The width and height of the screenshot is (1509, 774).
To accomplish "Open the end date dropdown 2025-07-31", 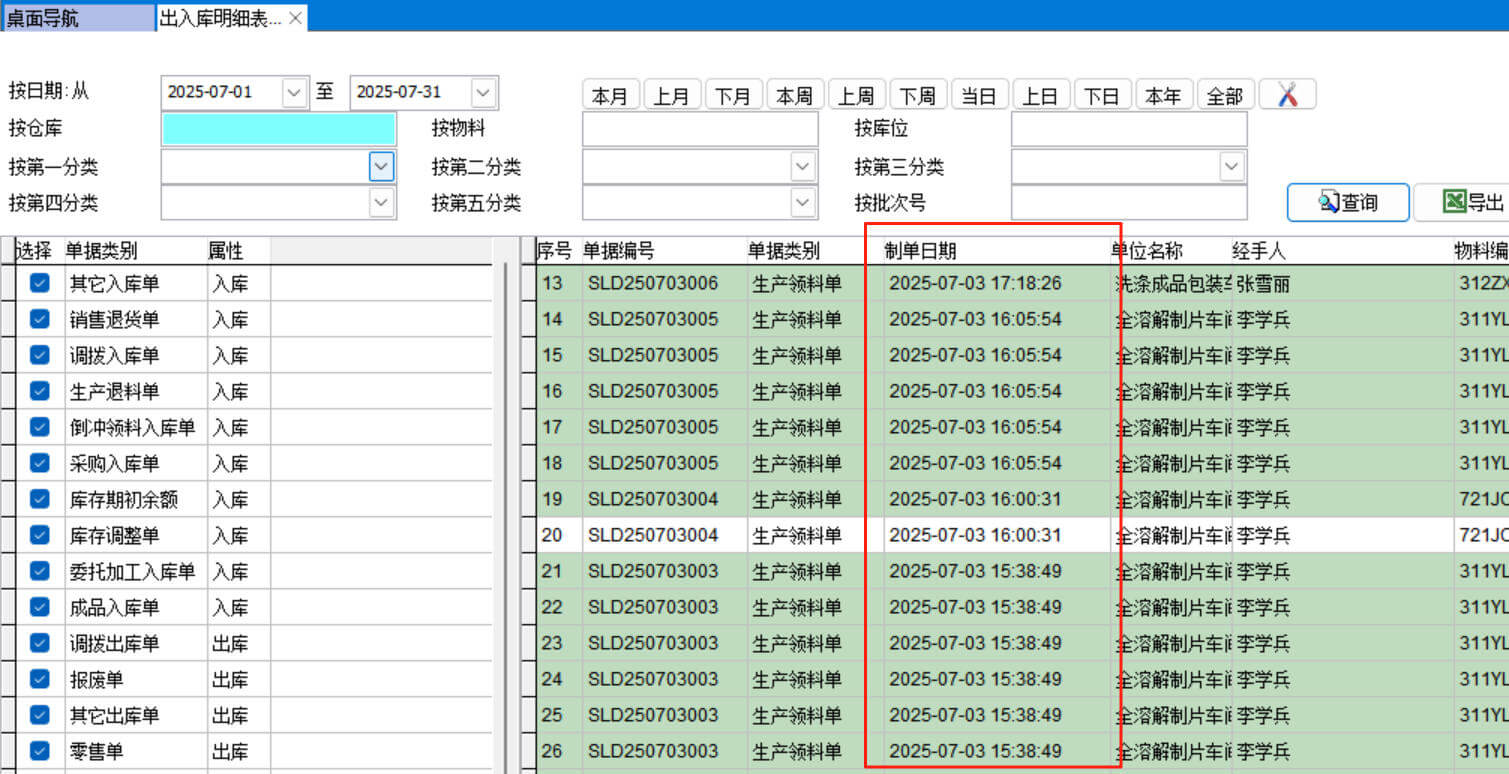I will click(483, 93).
